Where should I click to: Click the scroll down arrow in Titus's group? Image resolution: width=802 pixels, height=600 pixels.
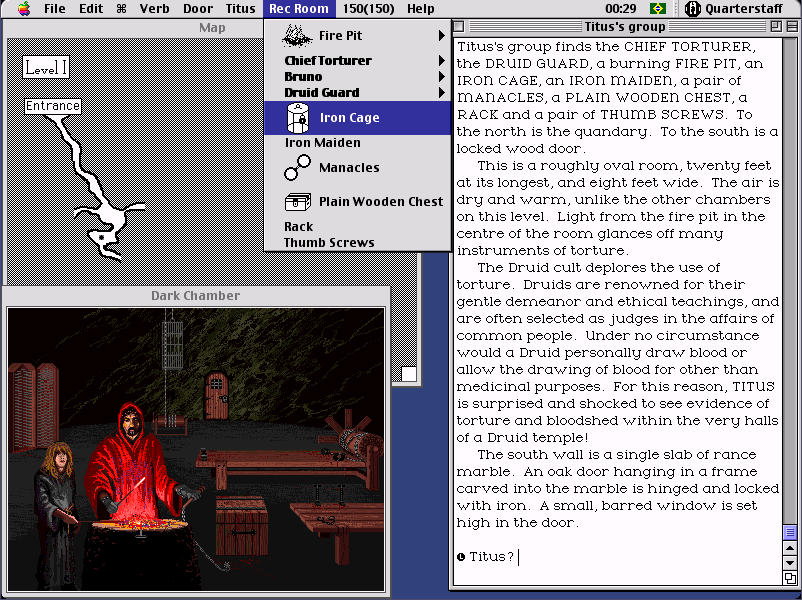pyautogui.click(x=790, y=563)
